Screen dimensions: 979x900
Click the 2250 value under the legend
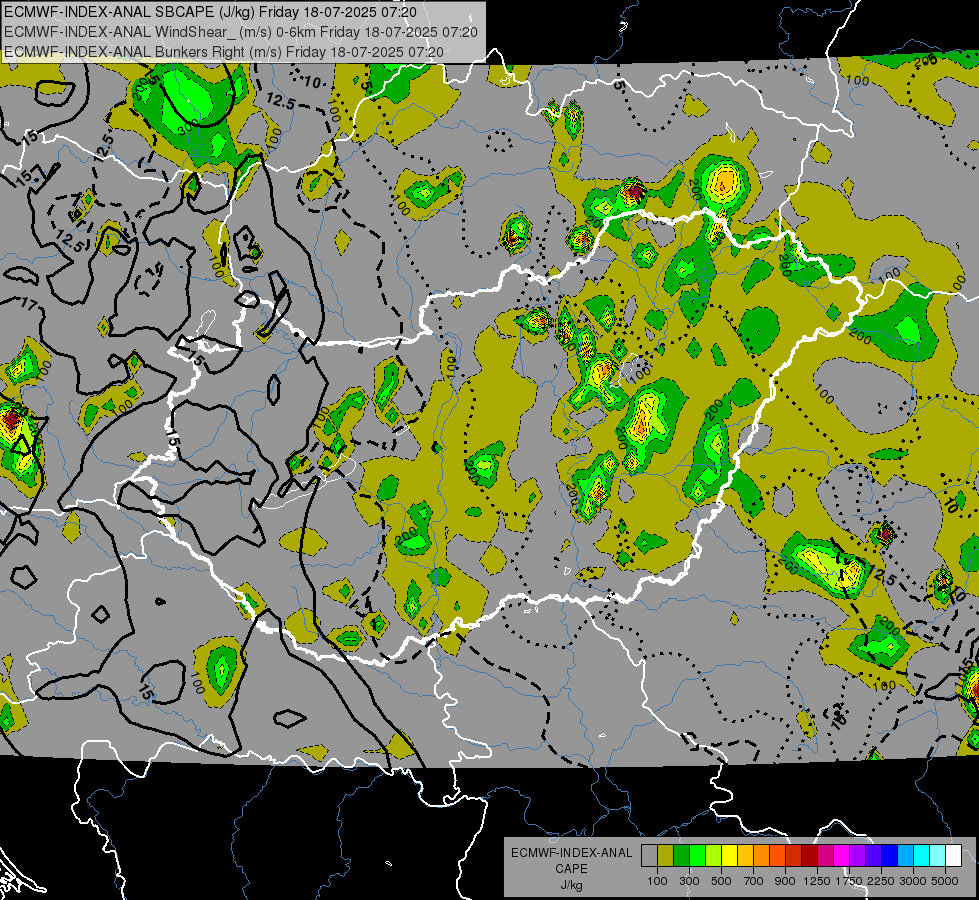pos(882,881)
